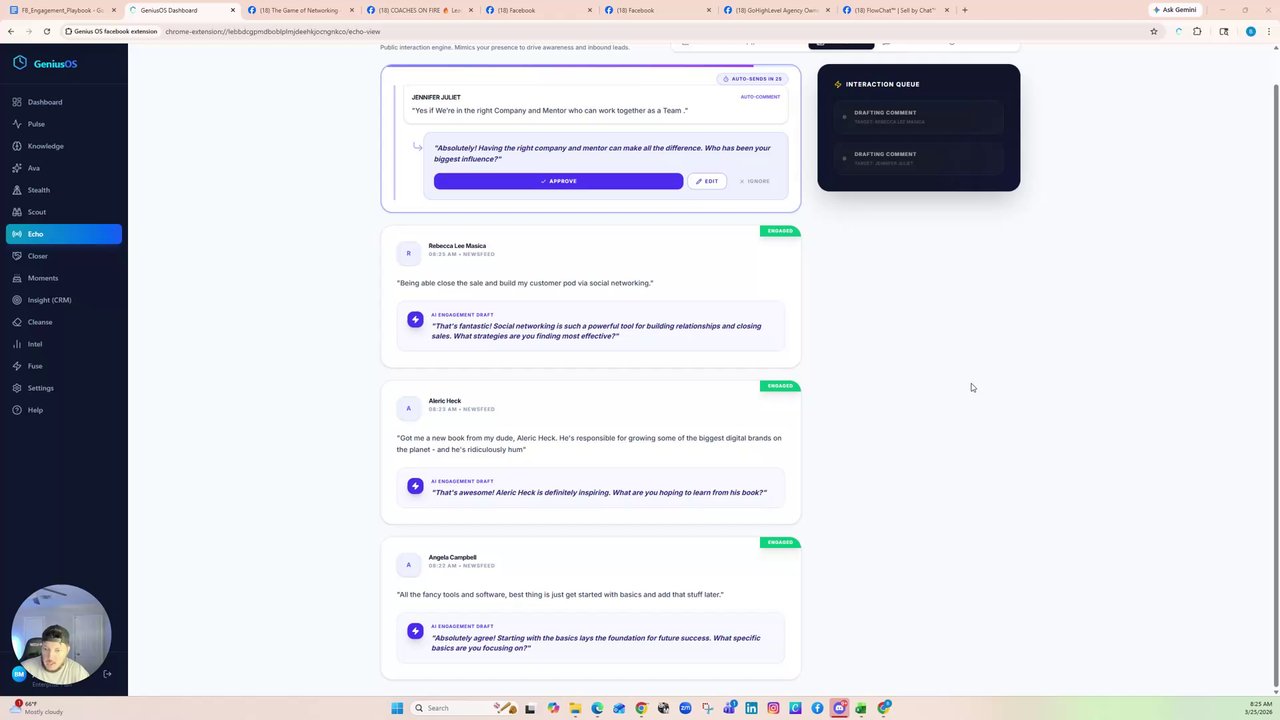
Task: Select the active Echo menu item
Action: [64, 234]
